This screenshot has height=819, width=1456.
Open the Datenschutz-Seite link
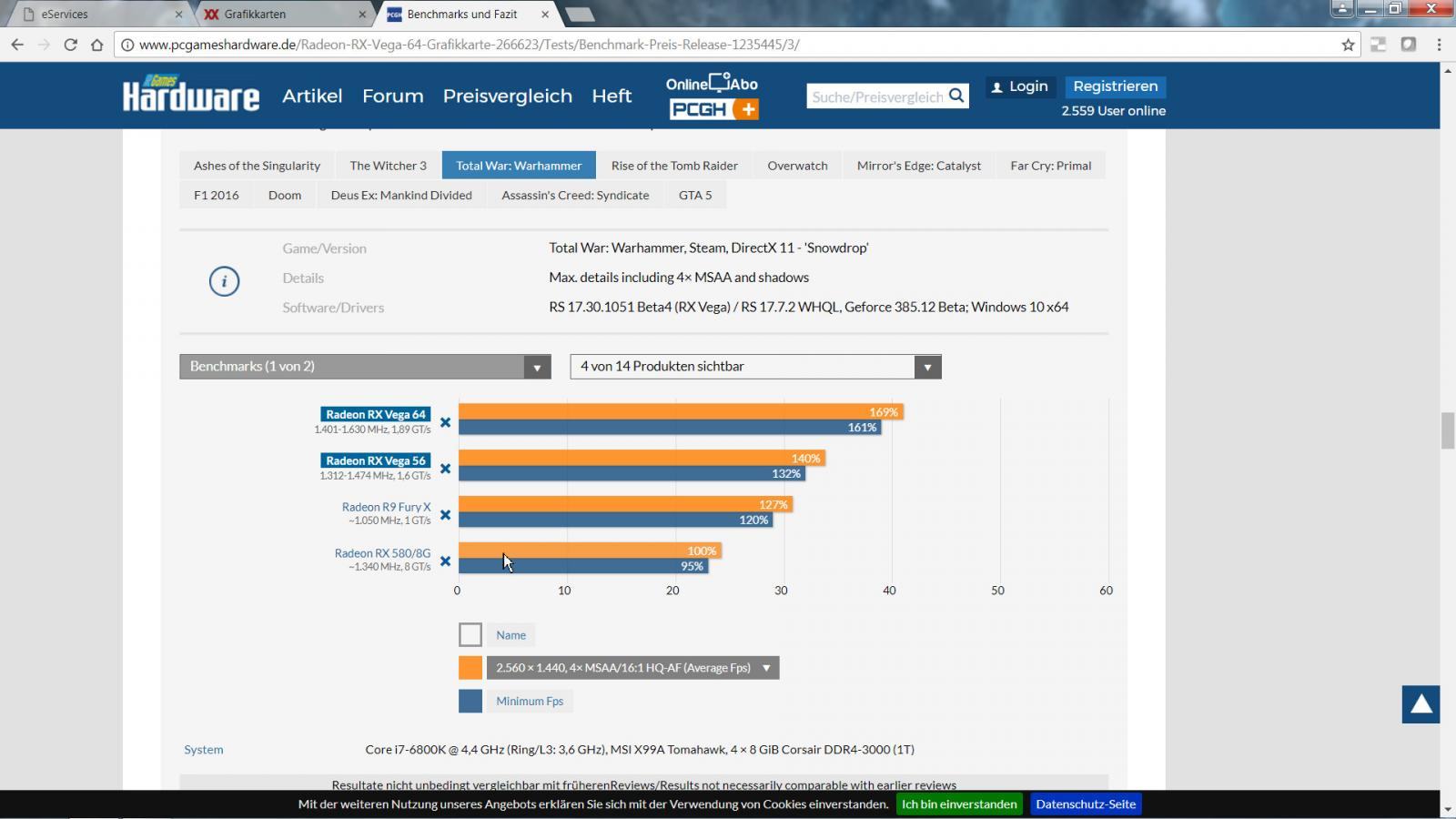[x=1086, y=804]
